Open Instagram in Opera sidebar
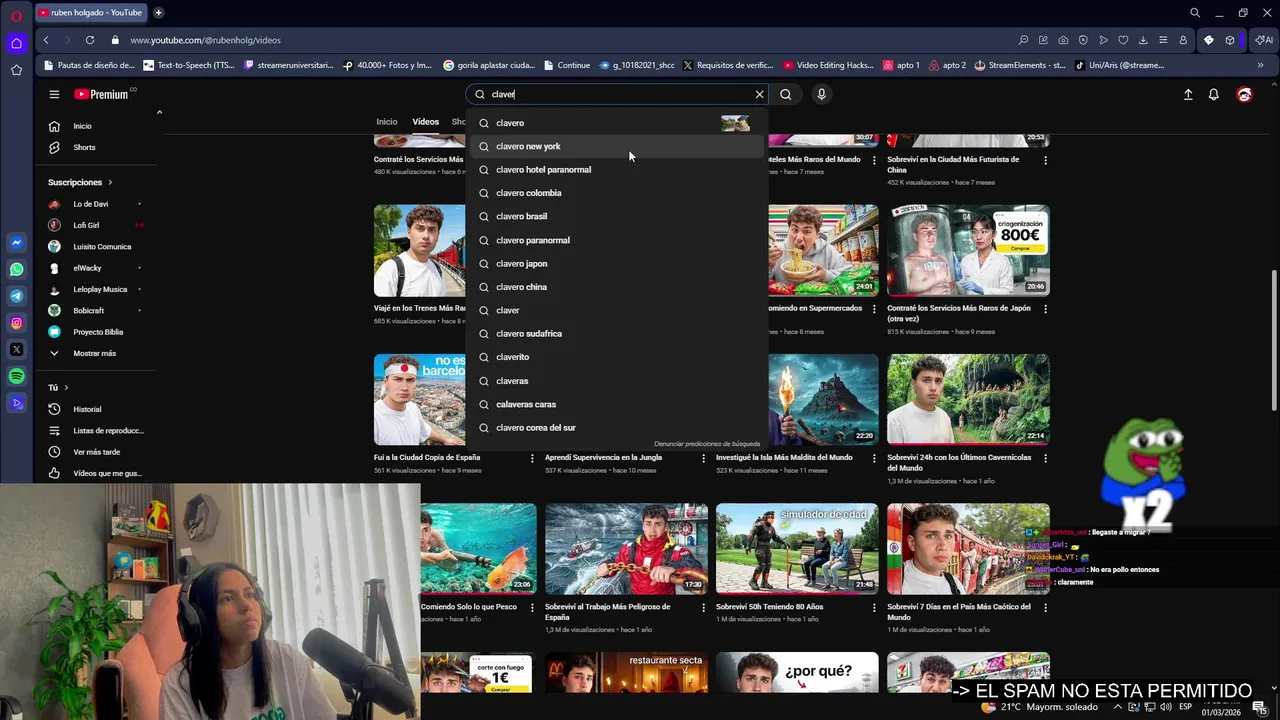1280x720 pixels. pos(16,323)
